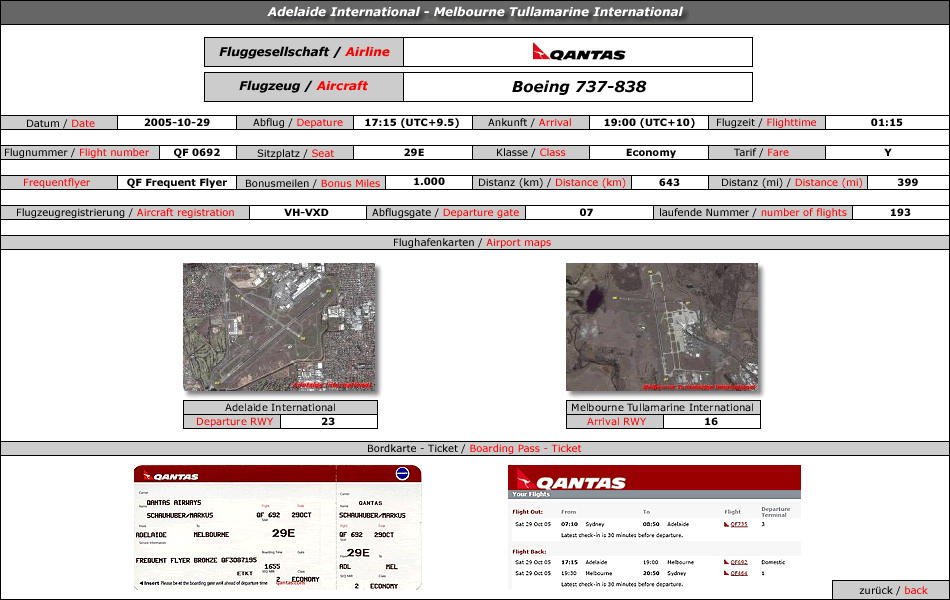Click the Abflugsgate / Departure gate label

445,213
